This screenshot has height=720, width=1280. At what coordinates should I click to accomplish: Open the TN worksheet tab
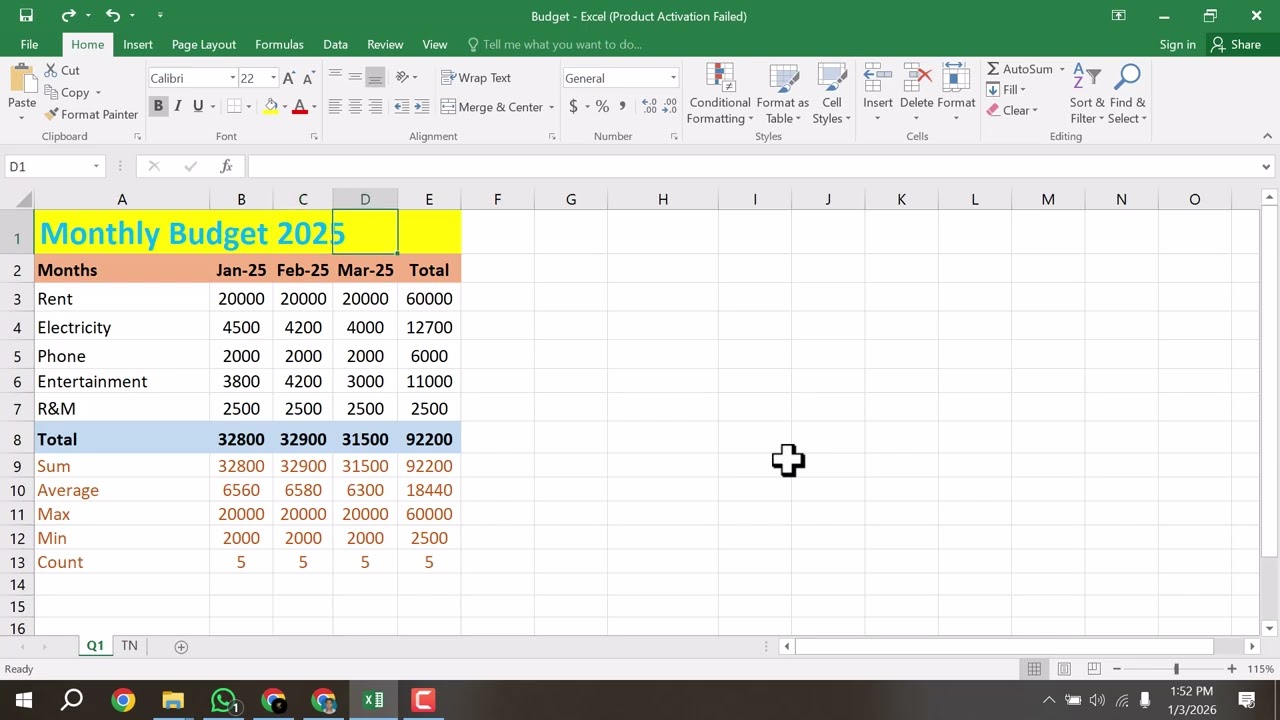coord(129,646)
